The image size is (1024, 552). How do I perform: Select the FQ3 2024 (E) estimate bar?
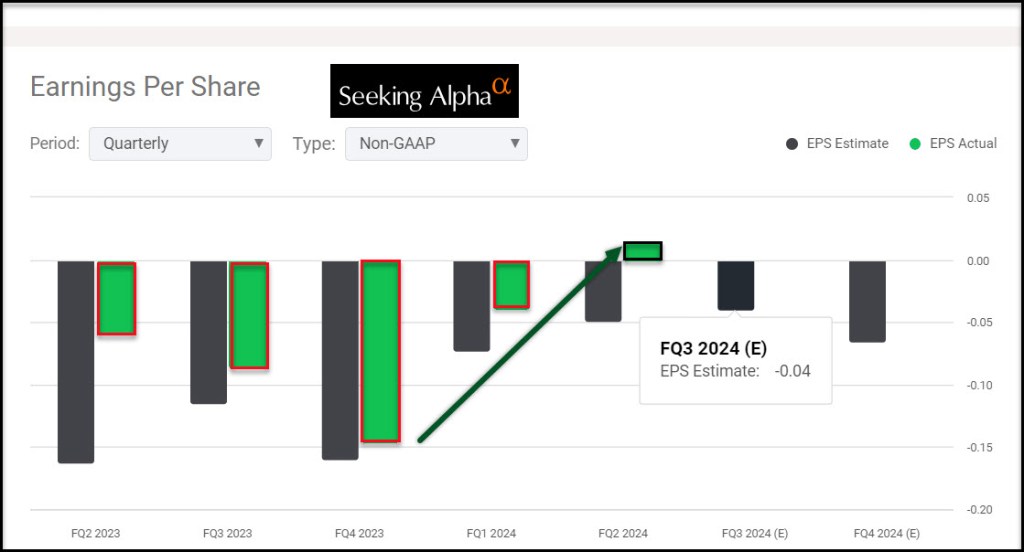coord(736,285)
